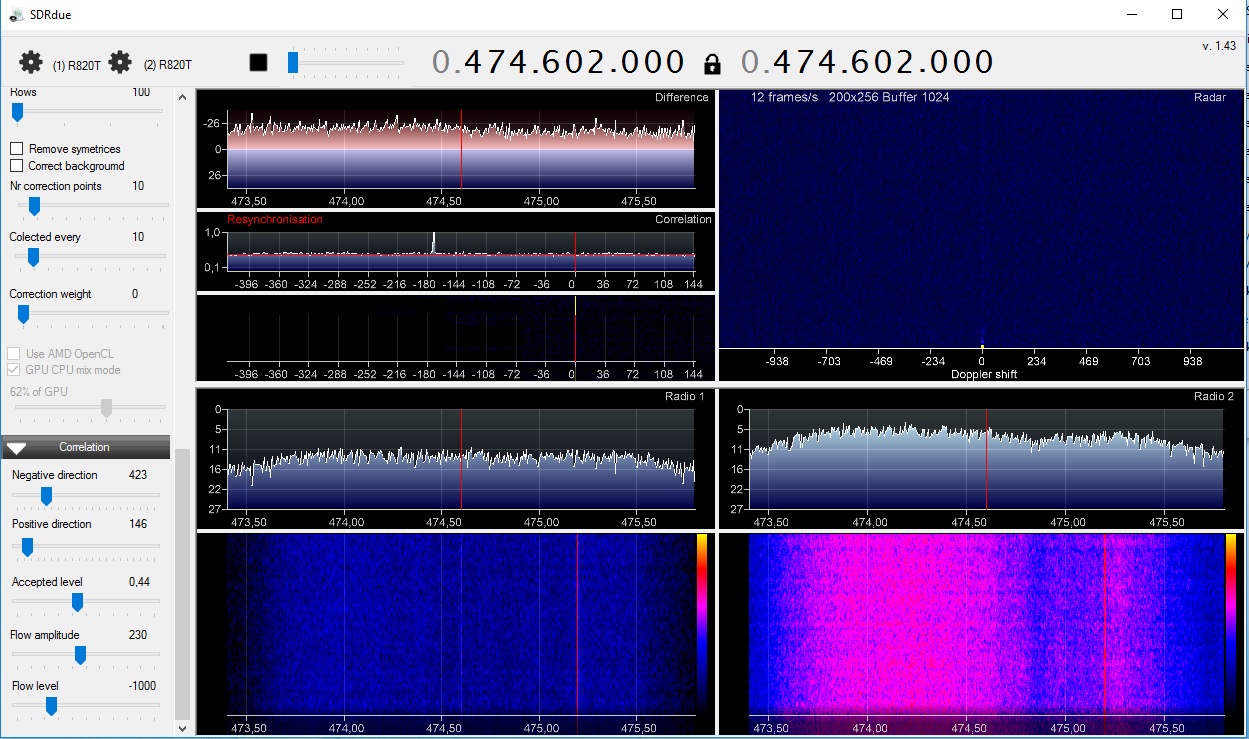Collapse the Correlation section header
This screenshot has width=1249, height=739.
click(85, 447)
